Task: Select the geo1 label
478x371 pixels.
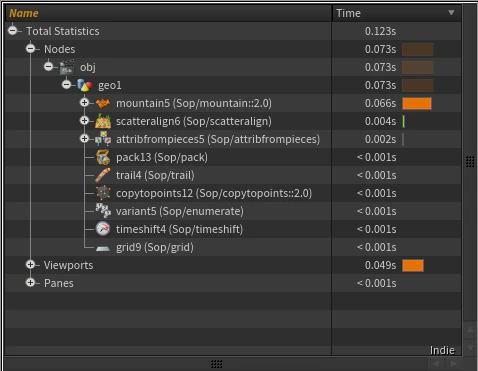Action: [110, 86]
